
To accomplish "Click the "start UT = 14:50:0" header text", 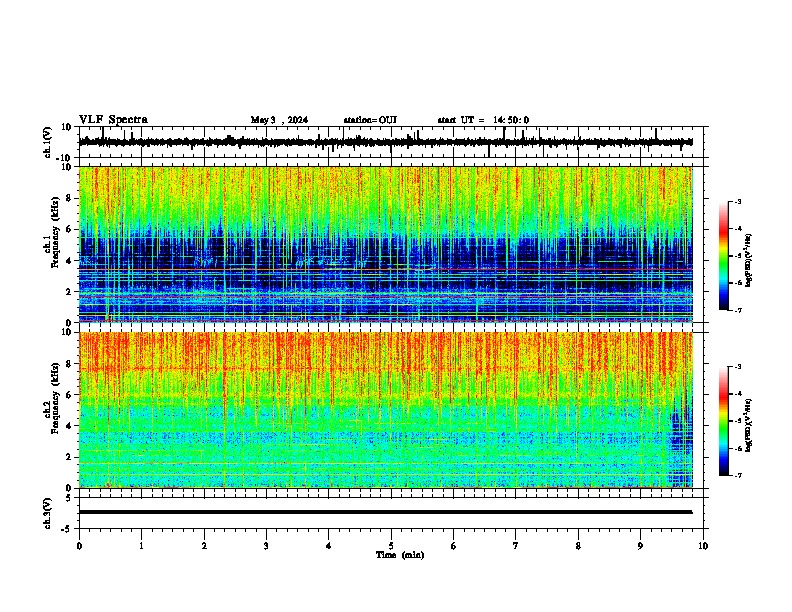I will coord(483,120).
